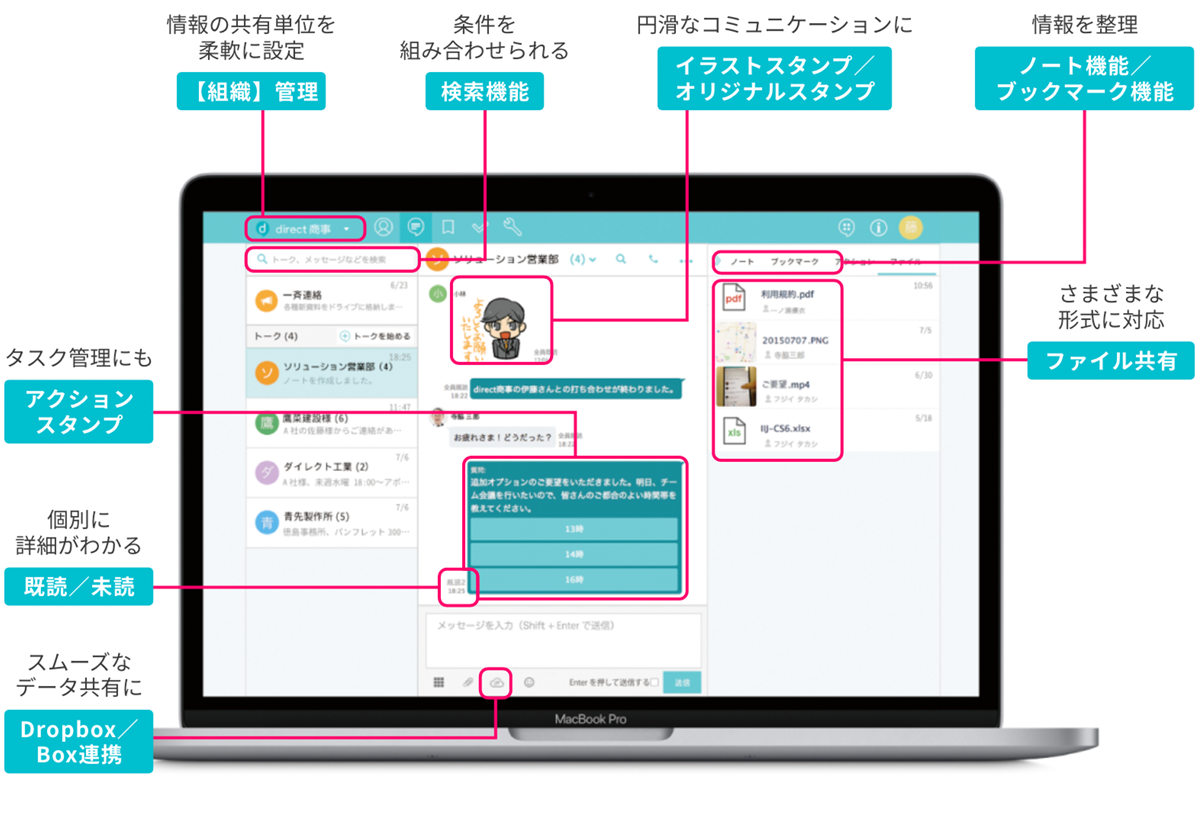Open the stamp grid icon beside the input

[x=437, y=683]
